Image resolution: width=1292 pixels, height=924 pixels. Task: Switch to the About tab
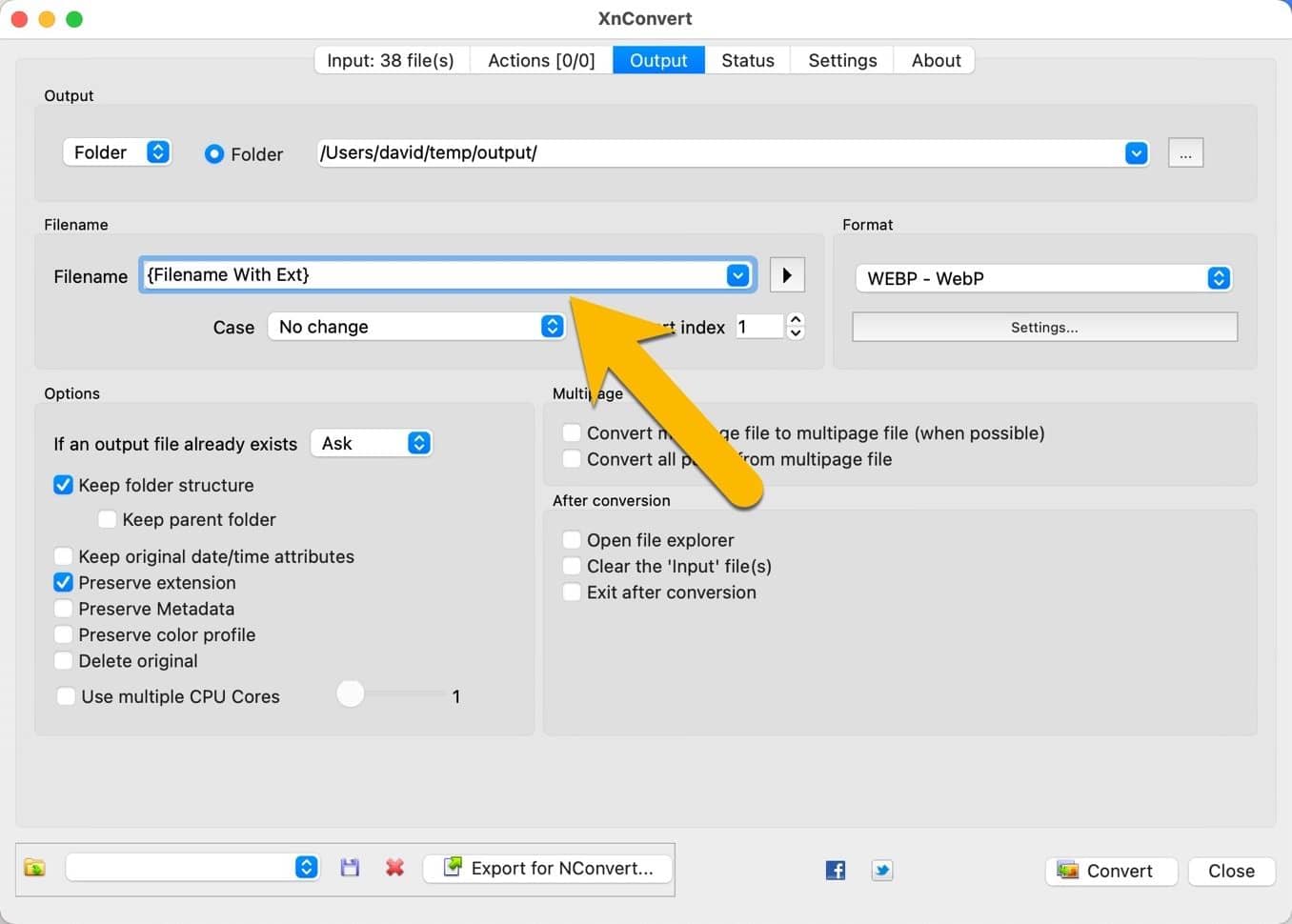[x=936, y=60]
